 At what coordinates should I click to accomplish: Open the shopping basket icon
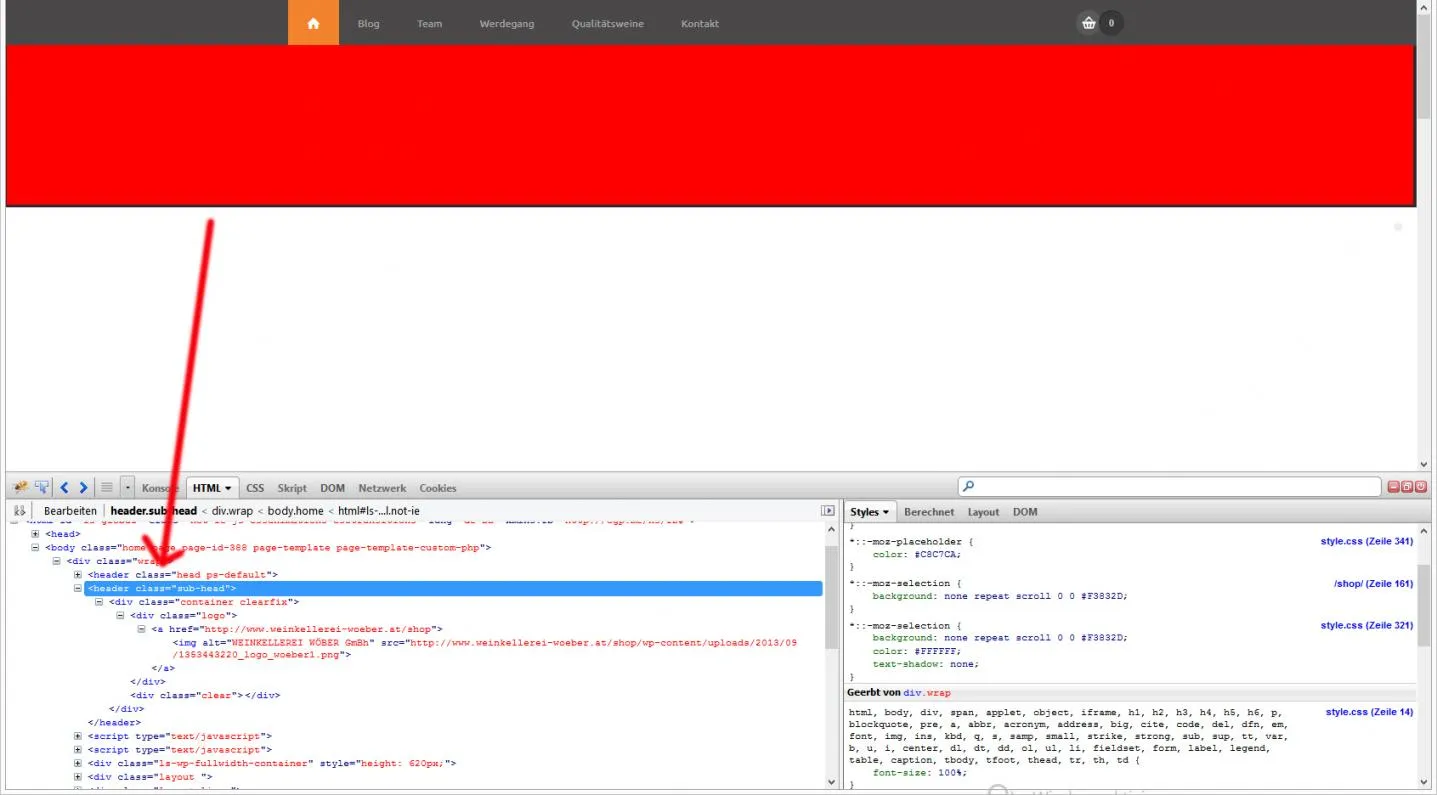(1089, 23)
